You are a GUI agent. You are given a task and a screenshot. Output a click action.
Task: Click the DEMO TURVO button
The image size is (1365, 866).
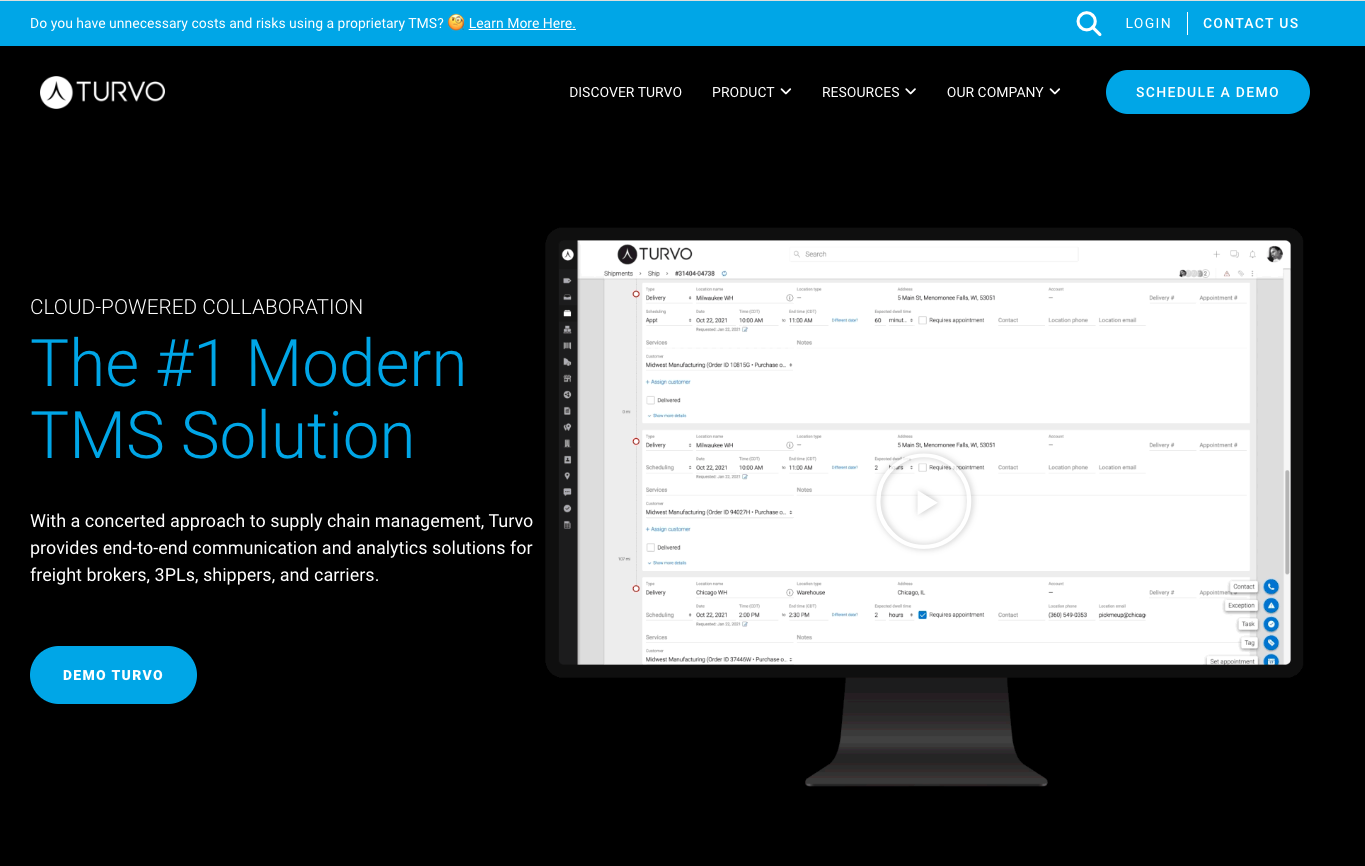[113, 675]
